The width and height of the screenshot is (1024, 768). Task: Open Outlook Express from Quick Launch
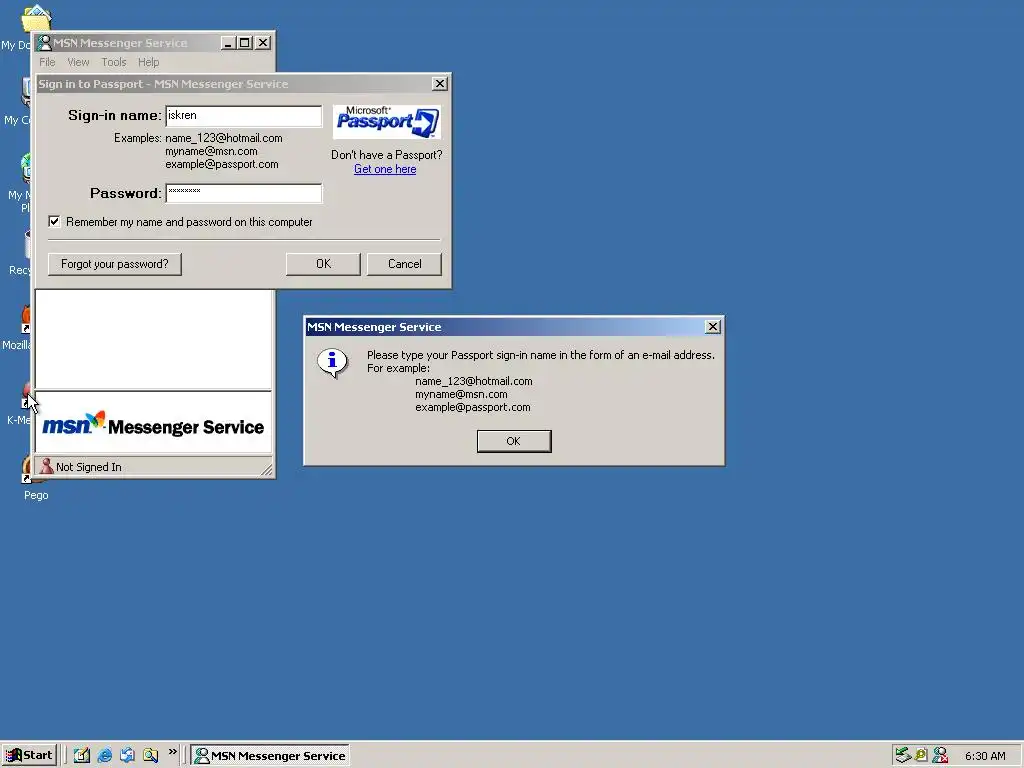pyautogui.click(x=127, y=755)
